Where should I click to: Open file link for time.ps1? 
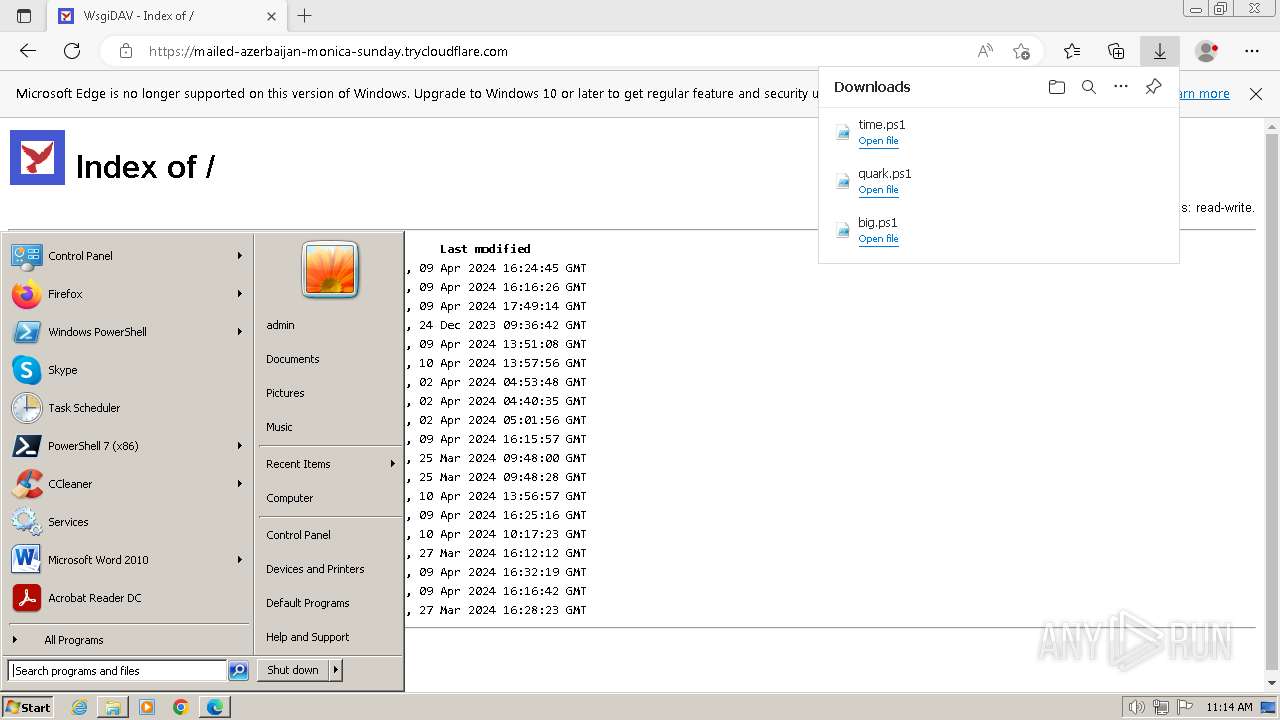tap(878, 141)
